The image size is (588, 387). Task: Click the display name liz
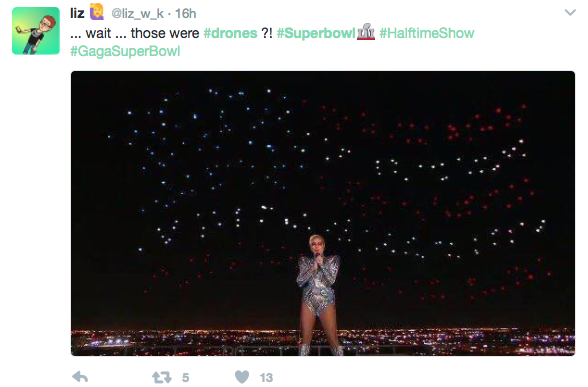click(77, 14)
